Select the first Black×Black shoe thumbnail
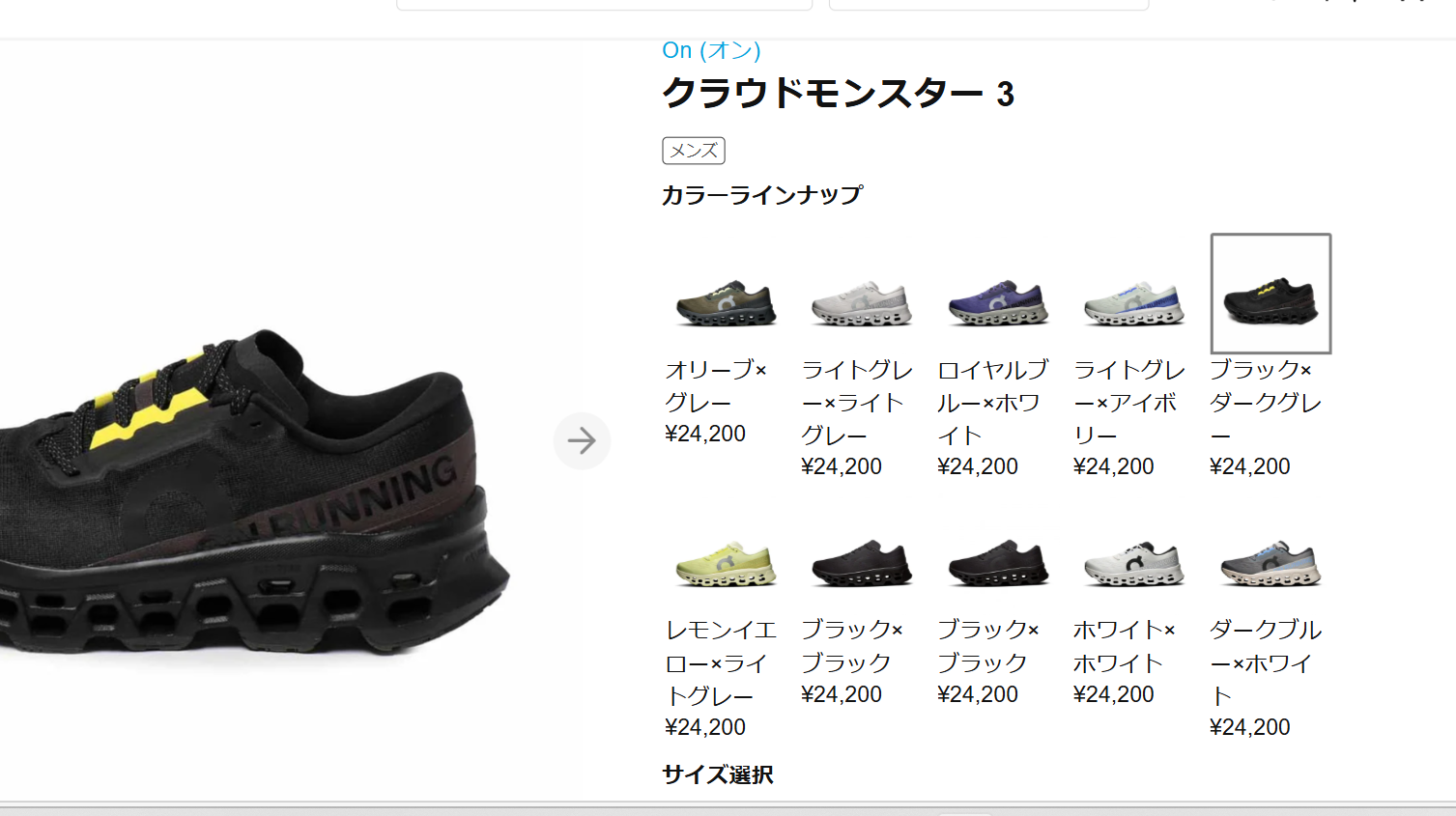The image size is (1456, 816). point(862,563)
